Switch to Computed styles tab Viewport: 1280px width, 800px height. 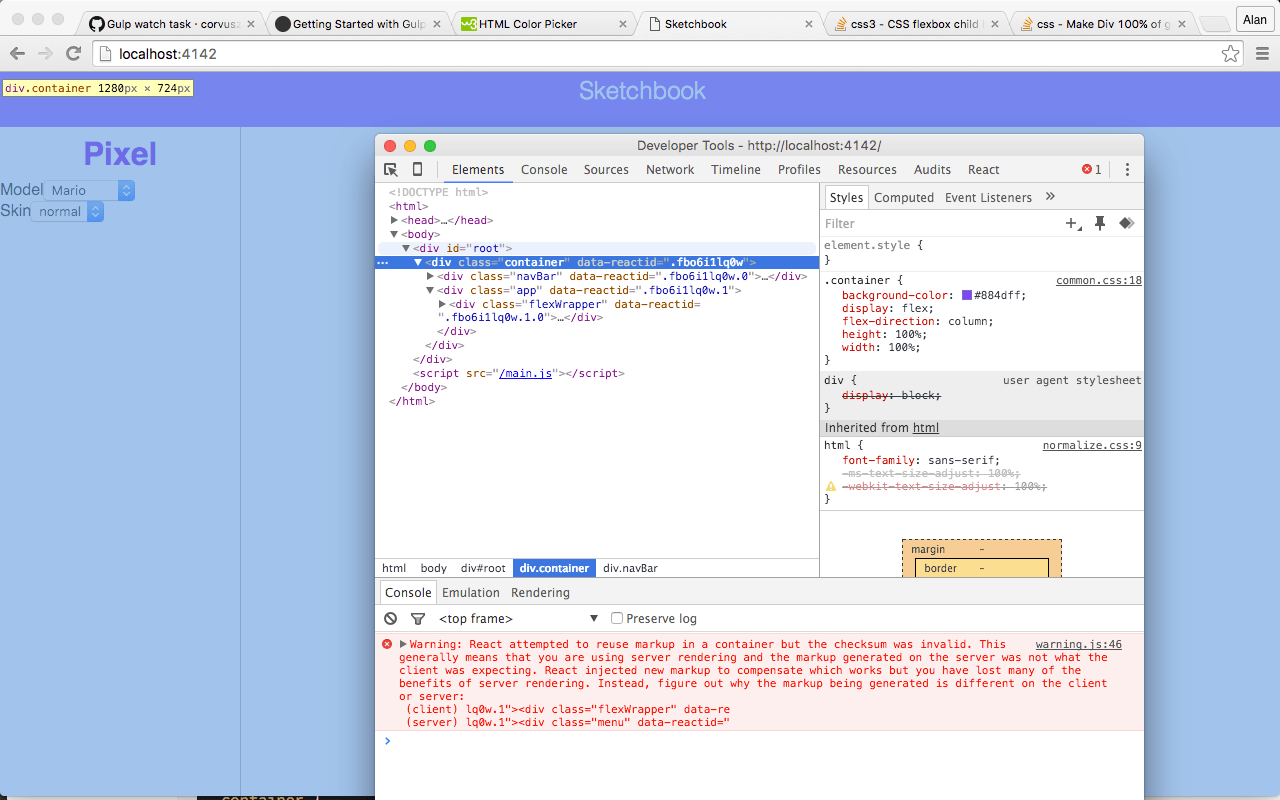tap(904, 197)
